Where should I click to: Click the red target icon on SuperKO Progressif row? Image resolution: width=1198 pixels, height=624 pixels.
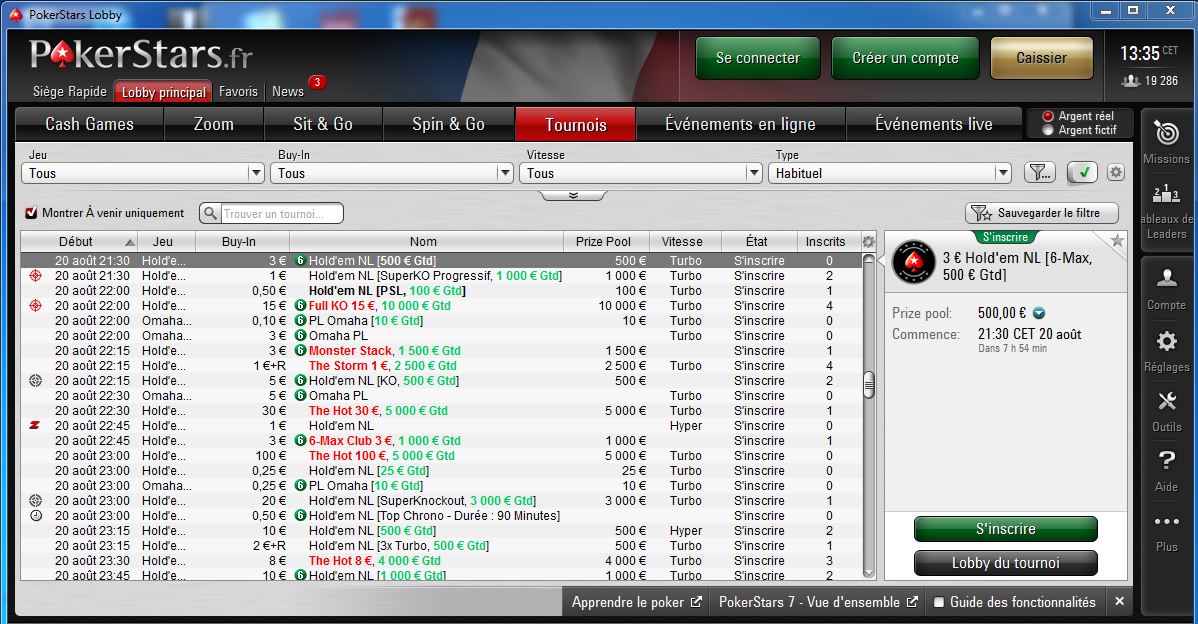point(35,276)
